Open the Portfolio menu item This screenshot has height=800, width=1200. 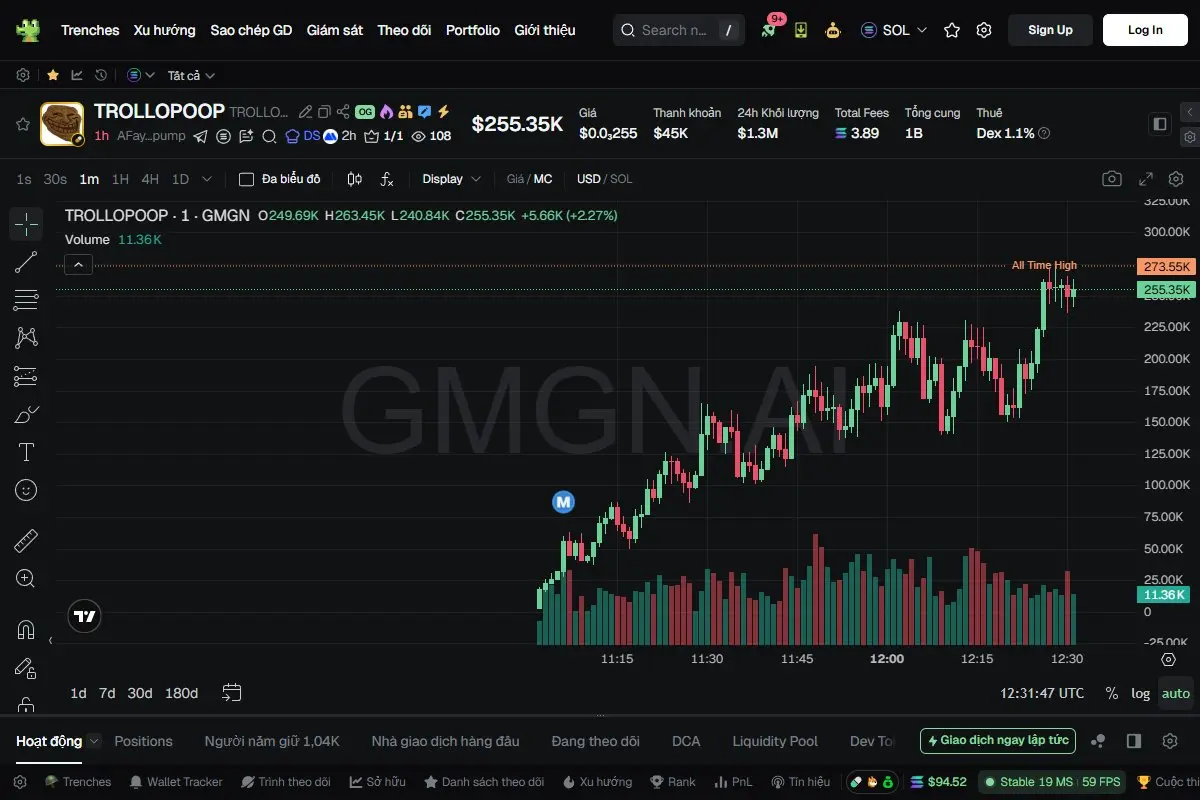tap(473, 30)
